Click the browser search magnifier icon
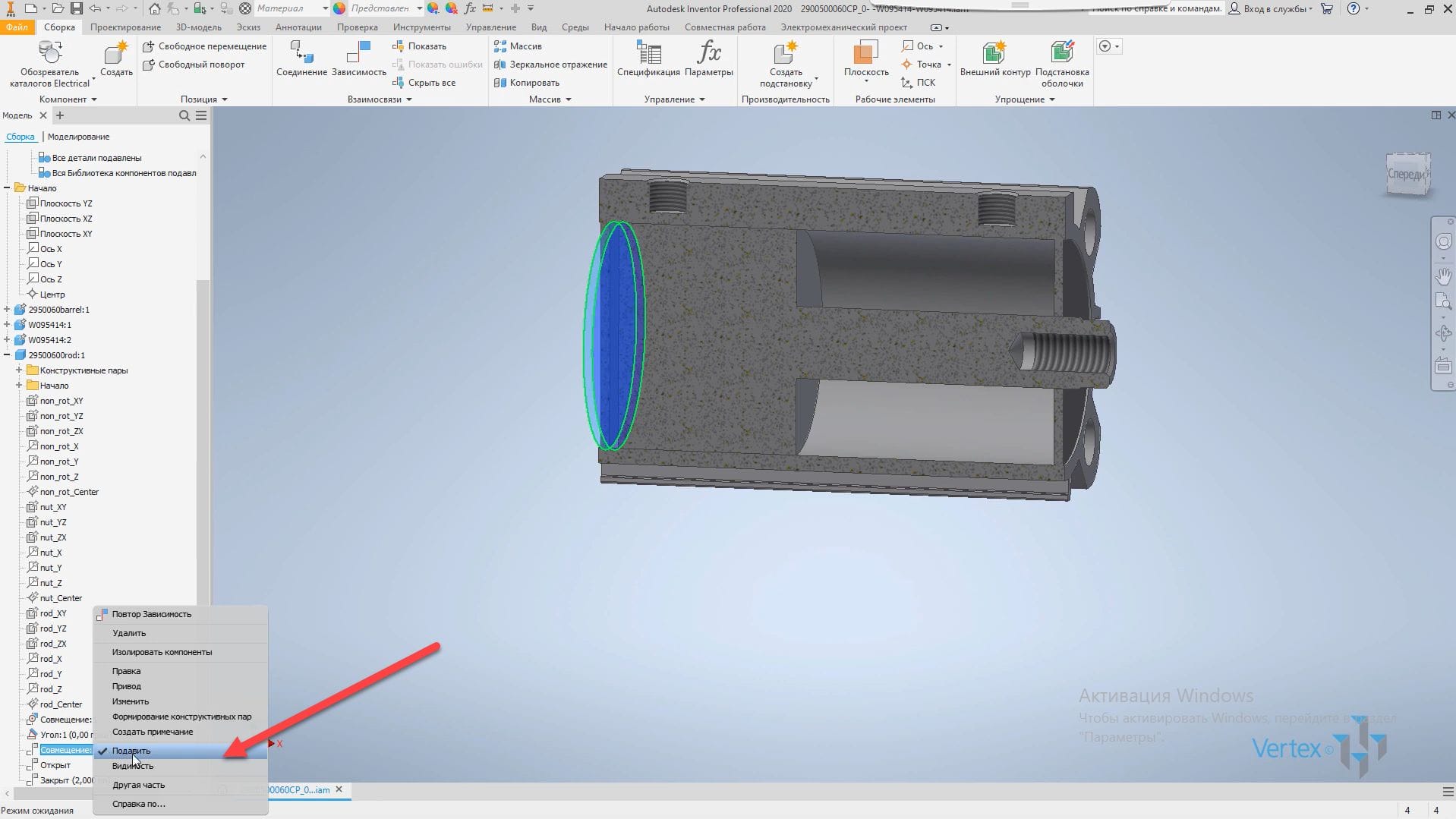Image resolution: width=1456 pixels, height=819 pixels. pos(184,115)
